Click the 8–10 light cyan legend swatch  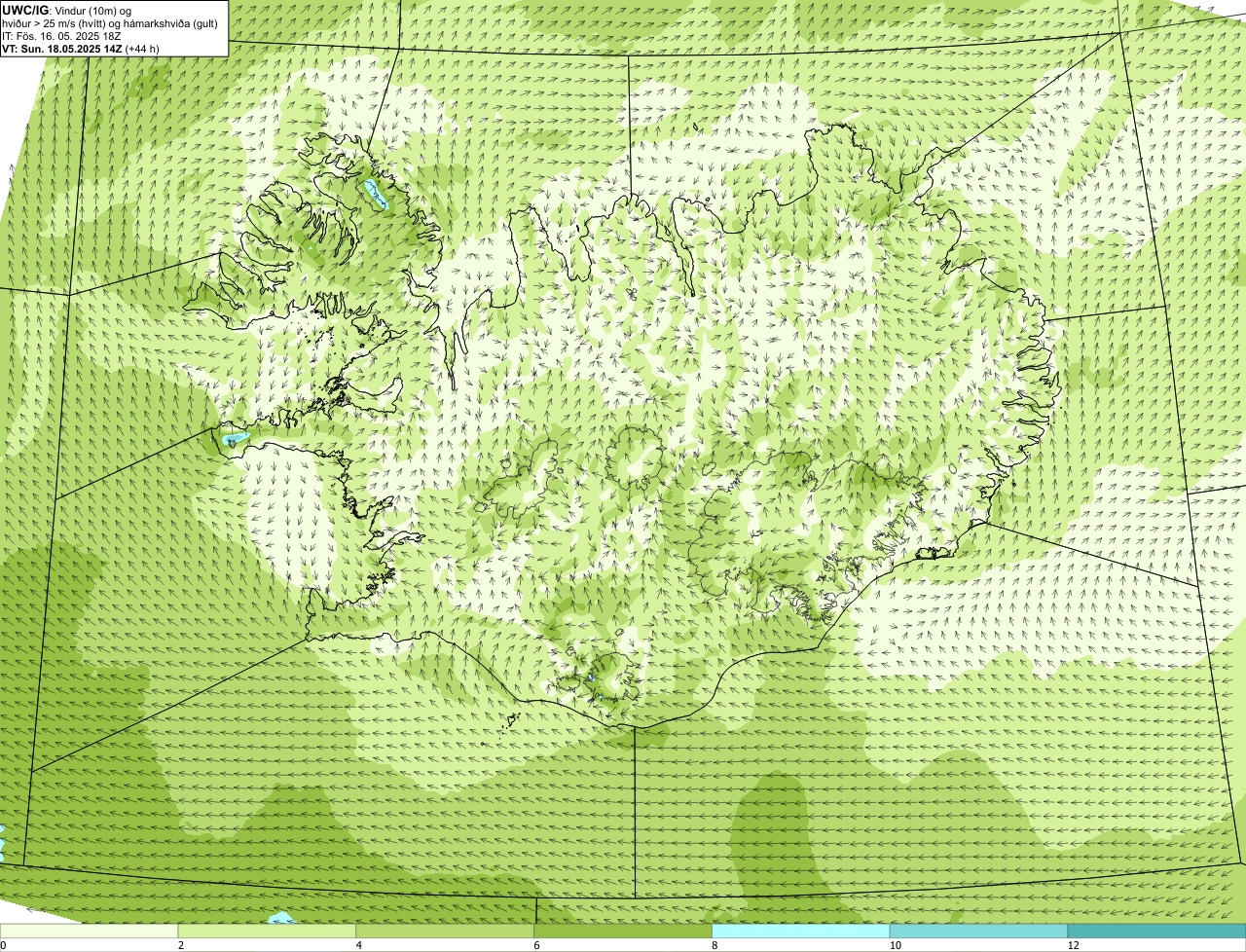coord(802,931)
